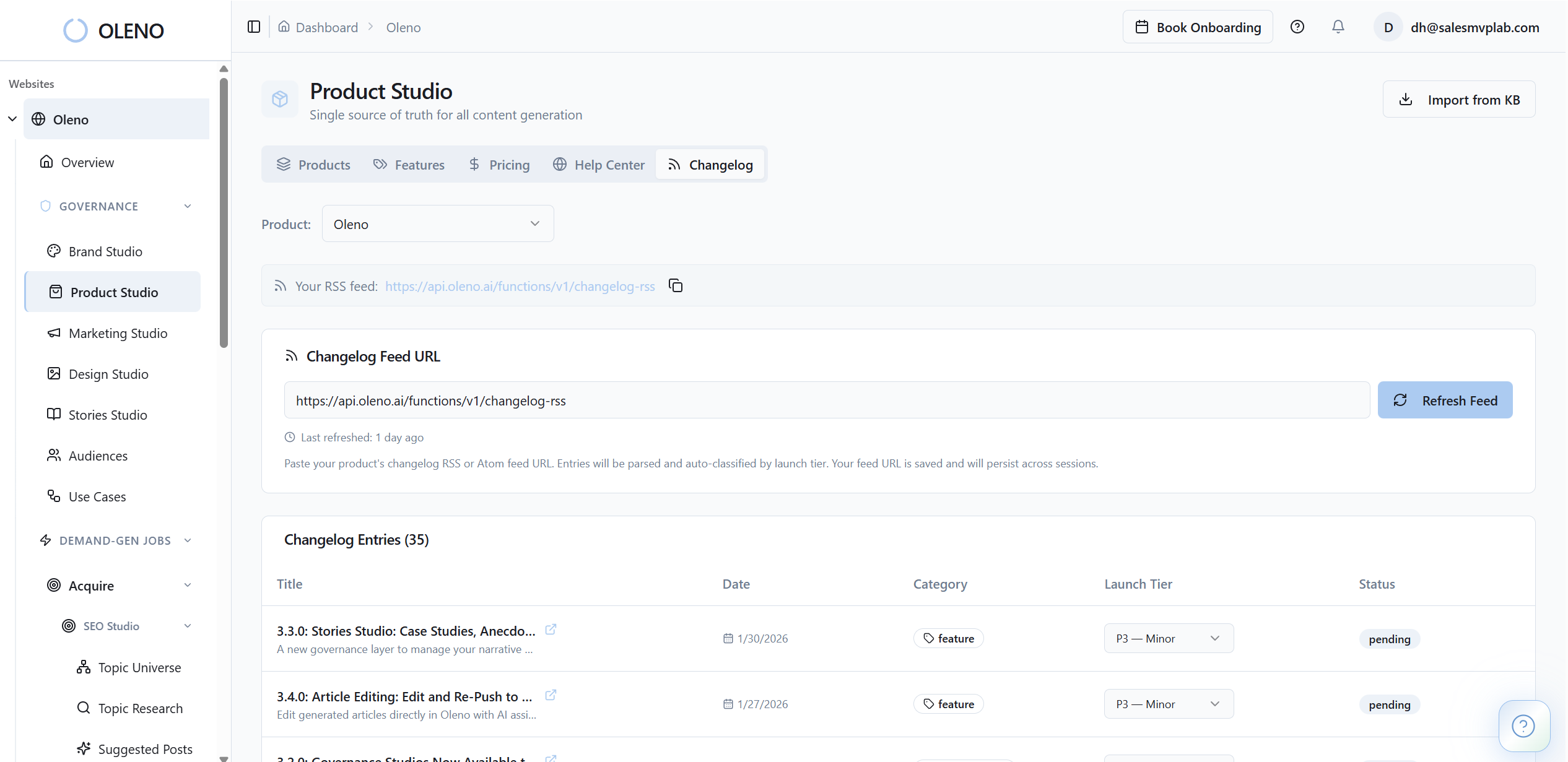Image resolution: width=1568 pixels, height=762 pixels.
Task: Open Stories Studio
Action: 107,415
